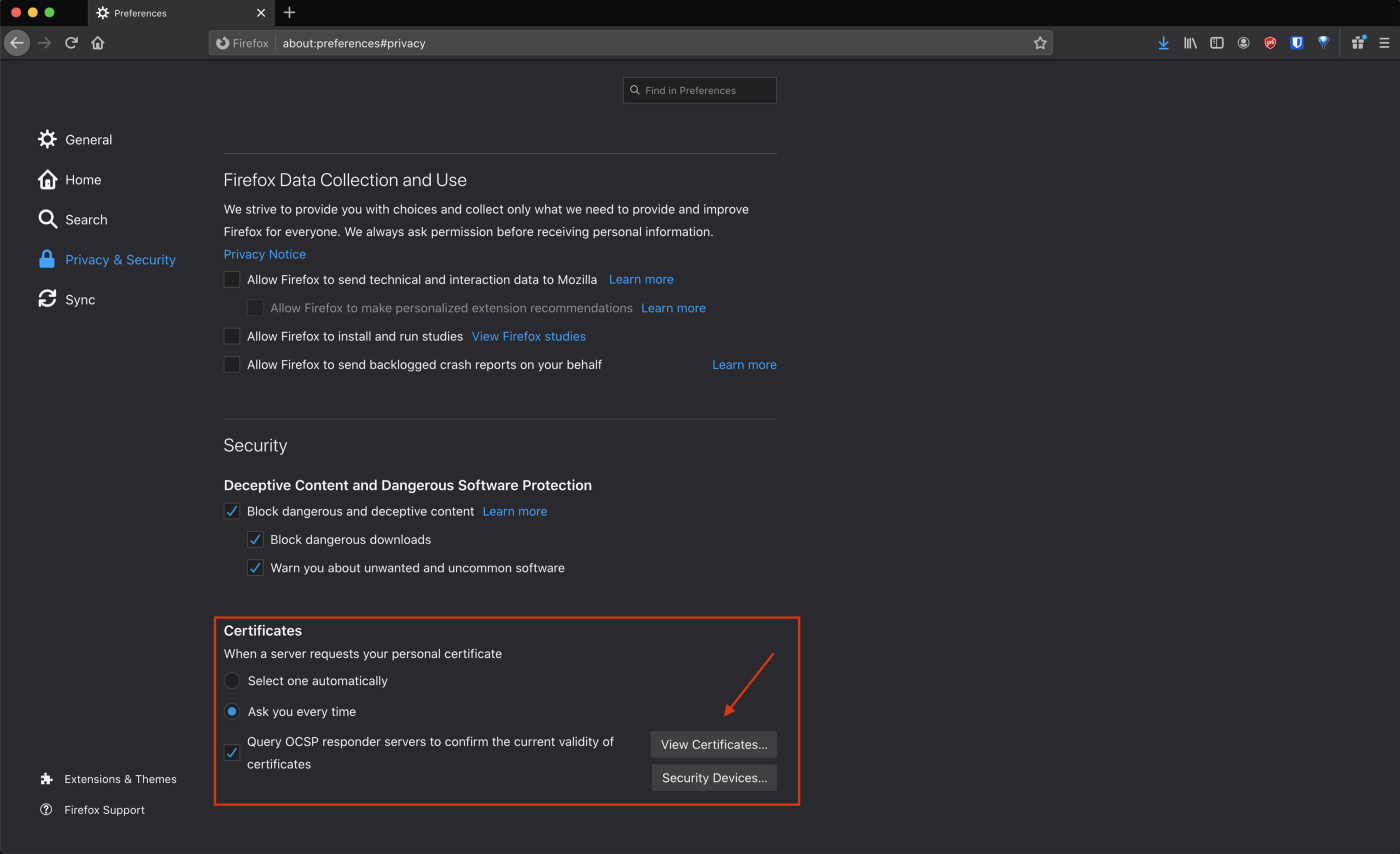This screenshot has width=1400, height=854.
Task: Select 'Select one automatically' radio option
Action: click(x=232, y=681)
